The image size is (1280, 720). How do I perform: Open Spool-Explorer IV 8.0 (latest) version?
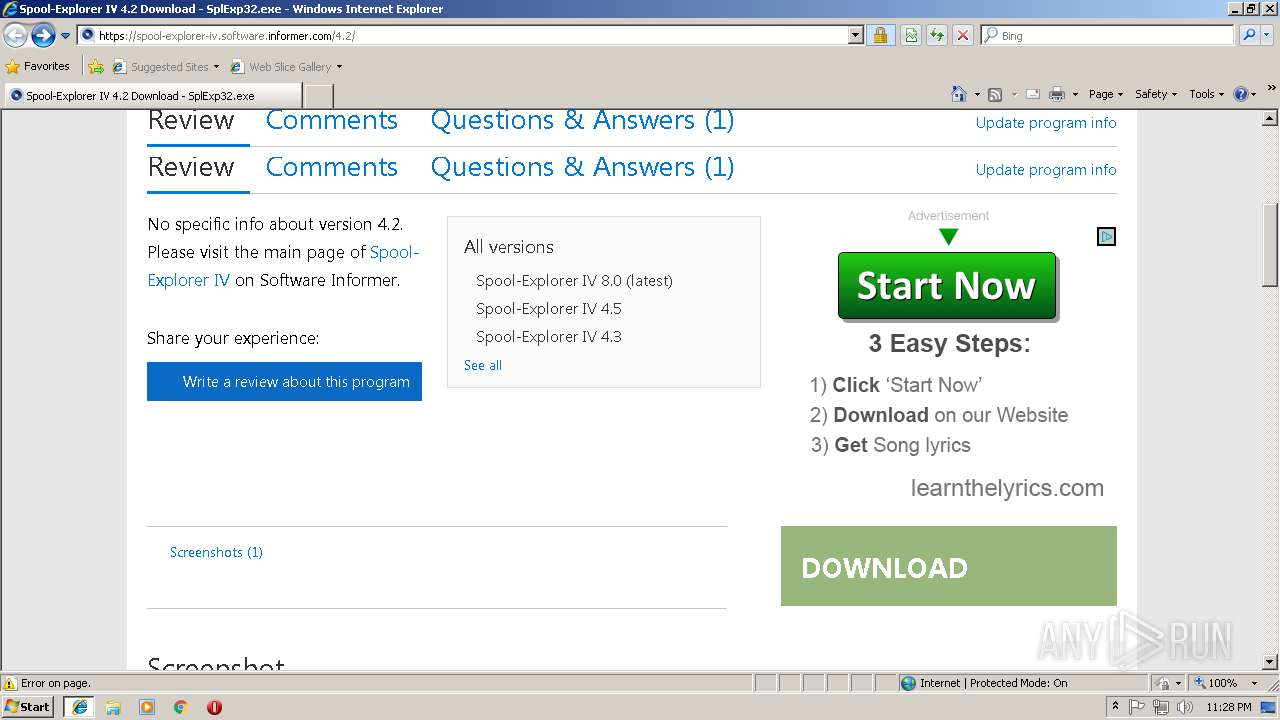tap(574, 281)
